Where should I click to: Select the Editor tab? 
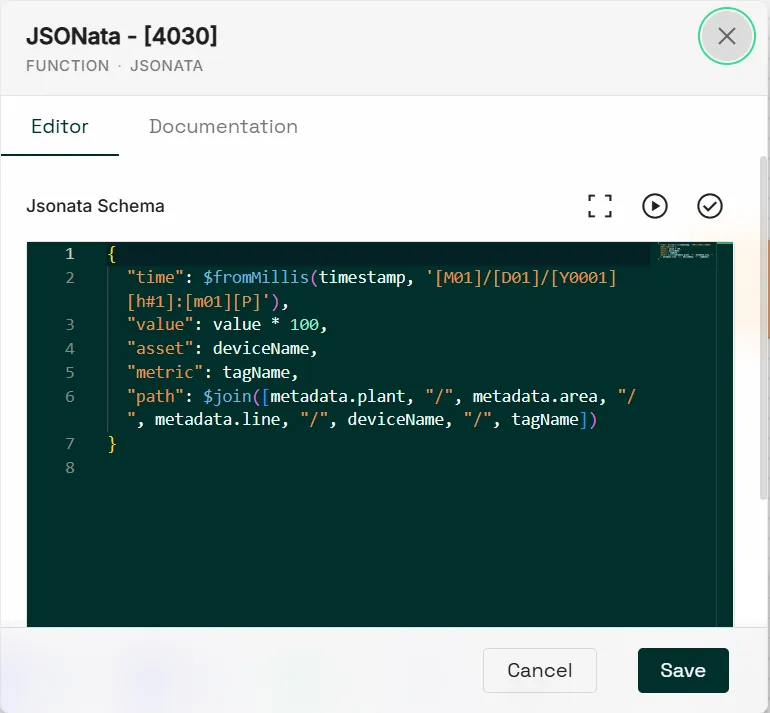[60, 126]
